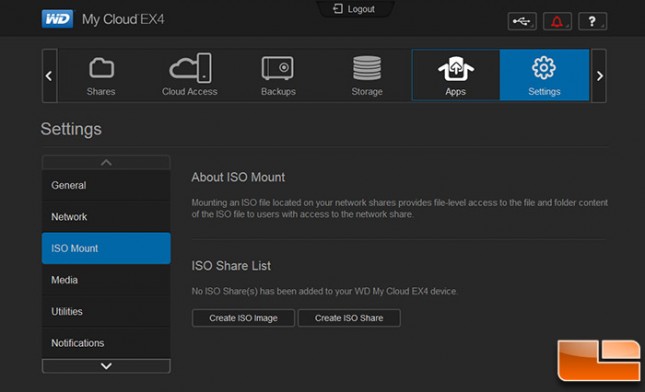Click the 'No ISO Share(s) has been added' message
Viewport: 645px width, 392px height.
[325, 291]
